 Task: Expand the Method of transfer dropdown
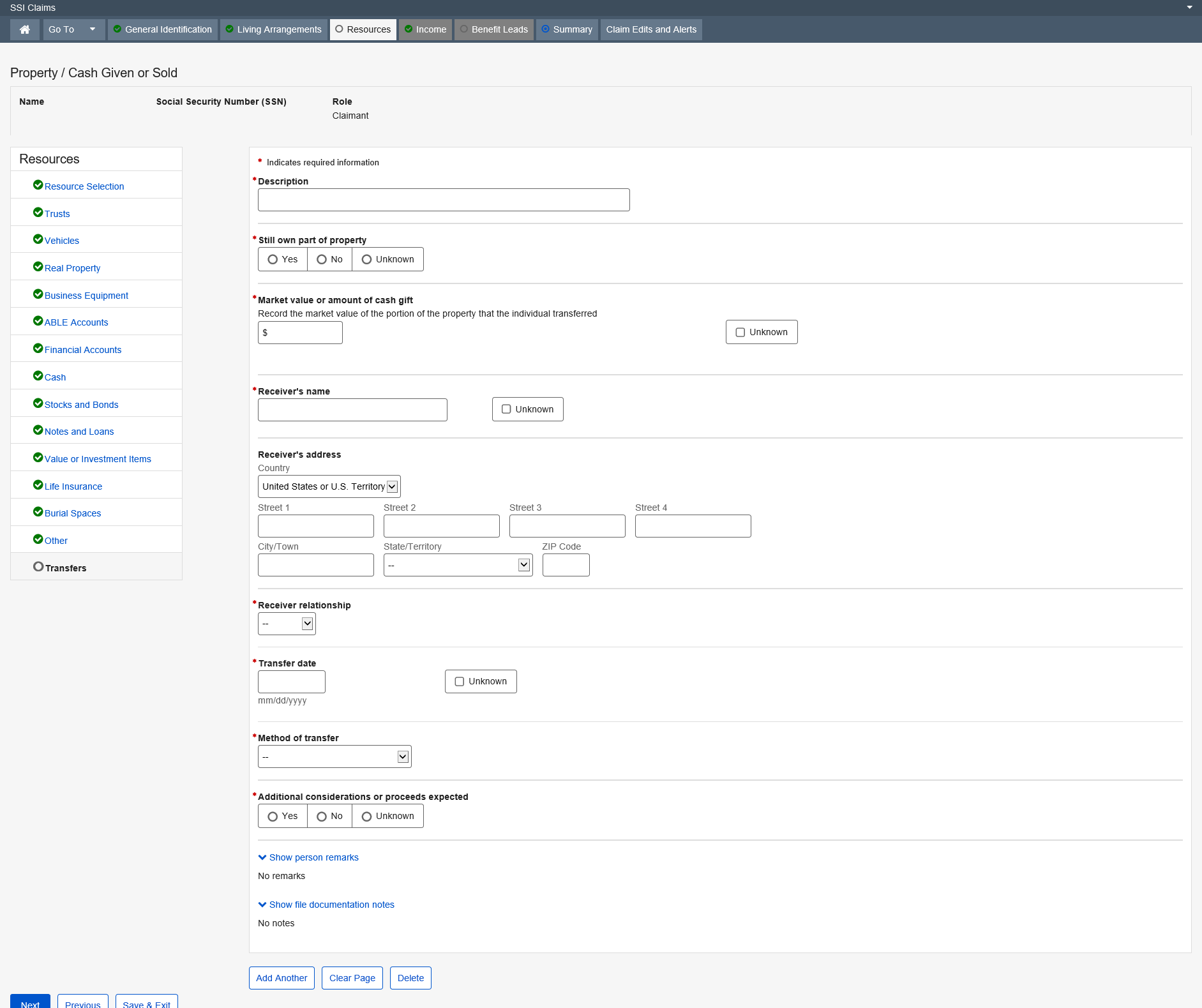tap(334, 757)
